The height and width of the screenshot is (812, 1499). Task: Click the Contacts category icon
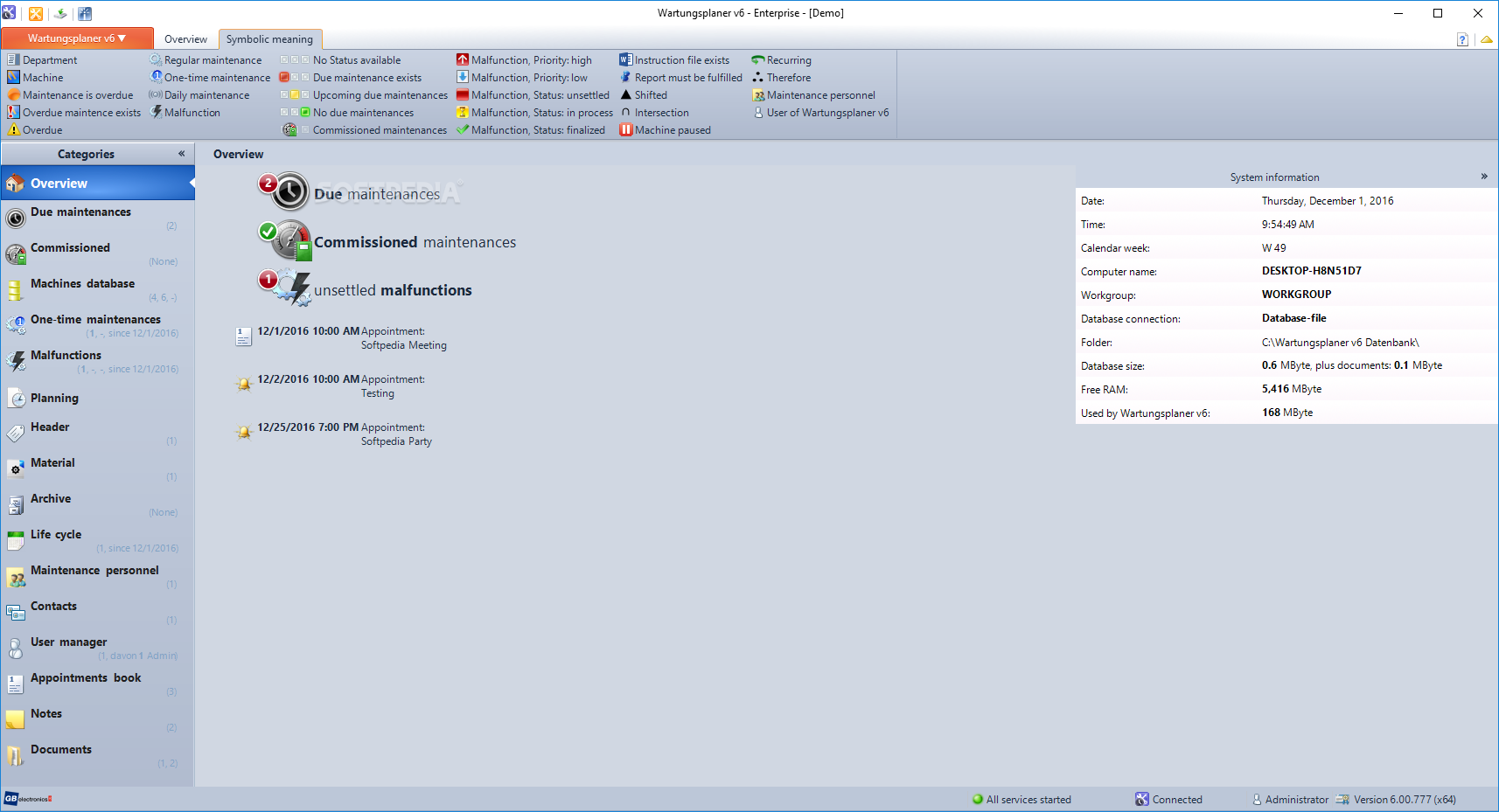point(16,612)
